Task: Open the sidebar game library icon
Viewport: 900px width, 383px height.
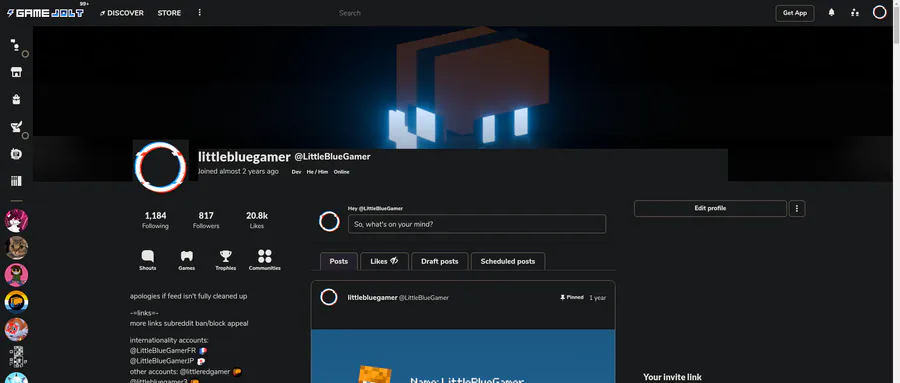Action: [16, 181]
